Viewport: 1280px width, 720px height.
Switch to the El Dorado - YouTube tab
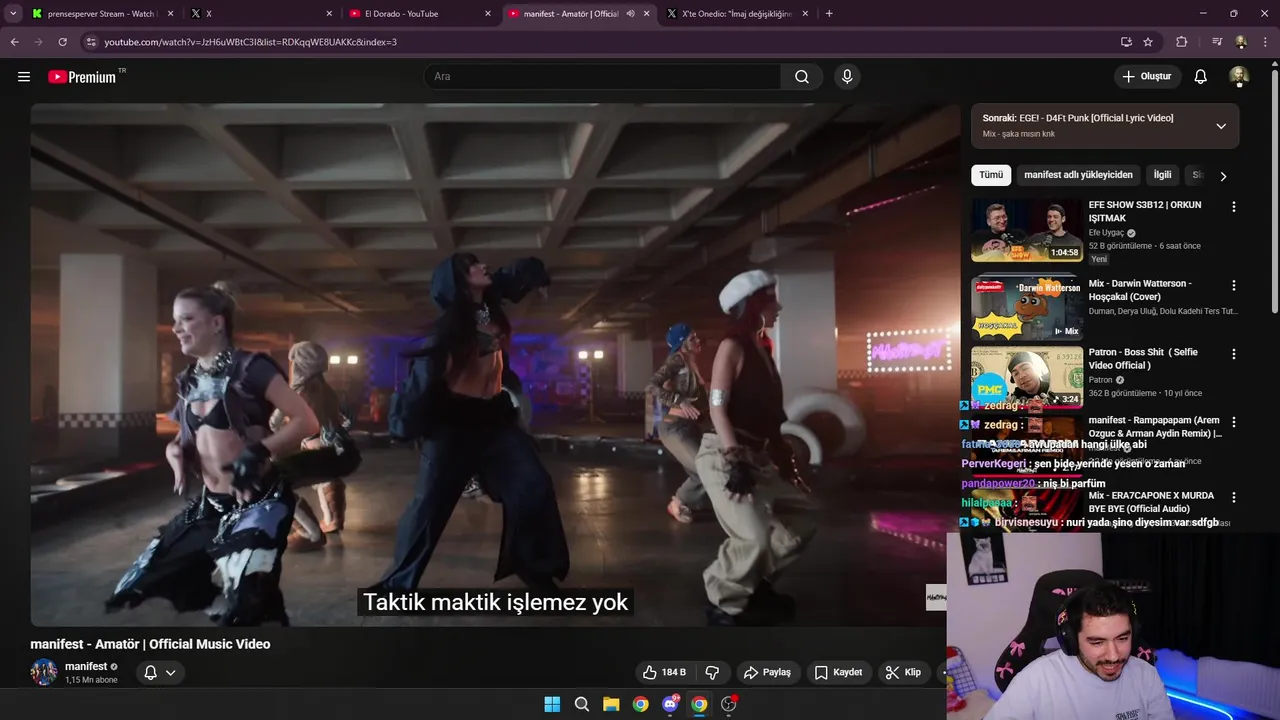pyautogui.click(x=418, y=14)
